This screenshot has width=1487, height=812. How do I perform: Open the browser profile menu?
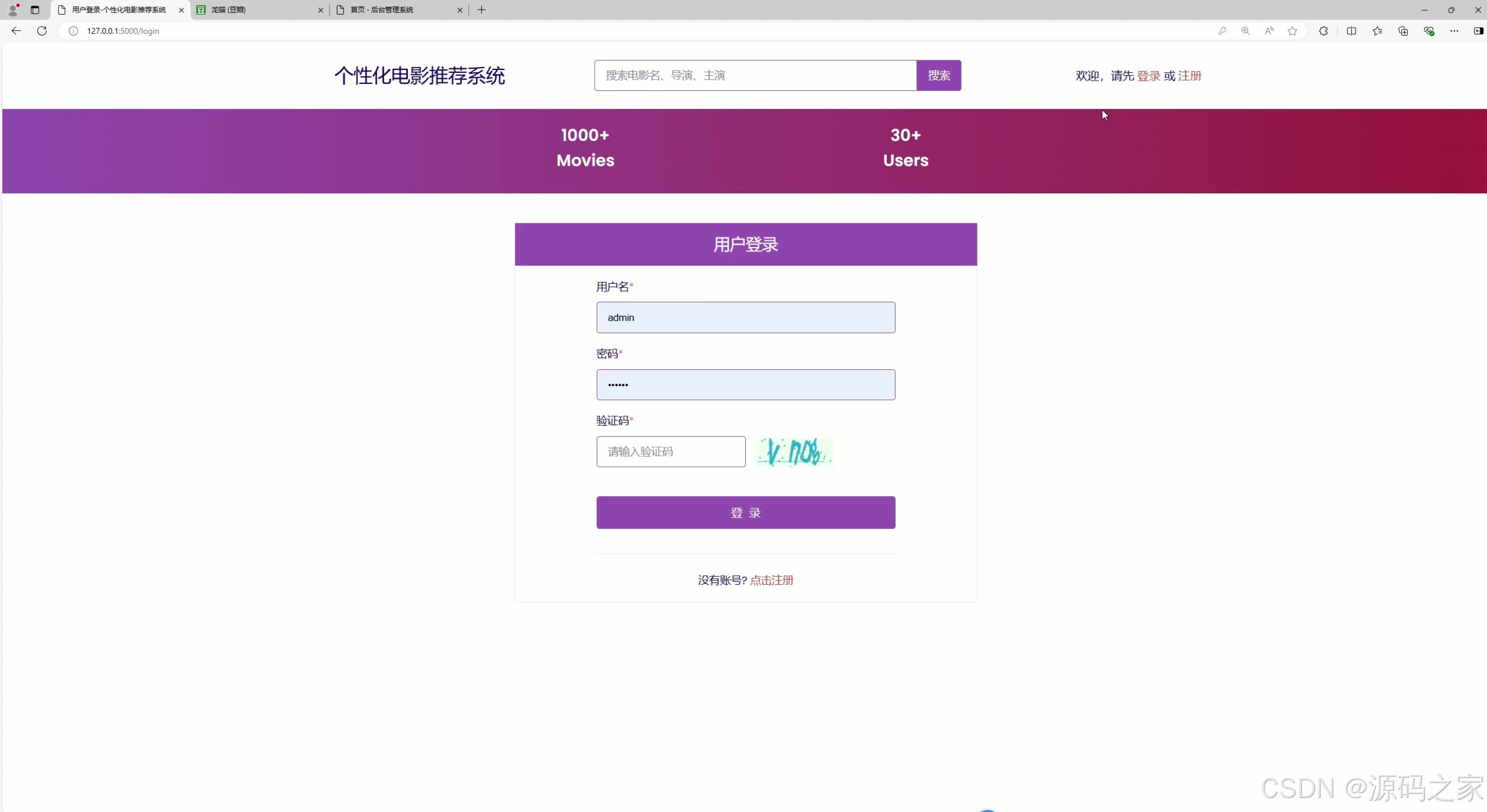click(x=13, y=10)
